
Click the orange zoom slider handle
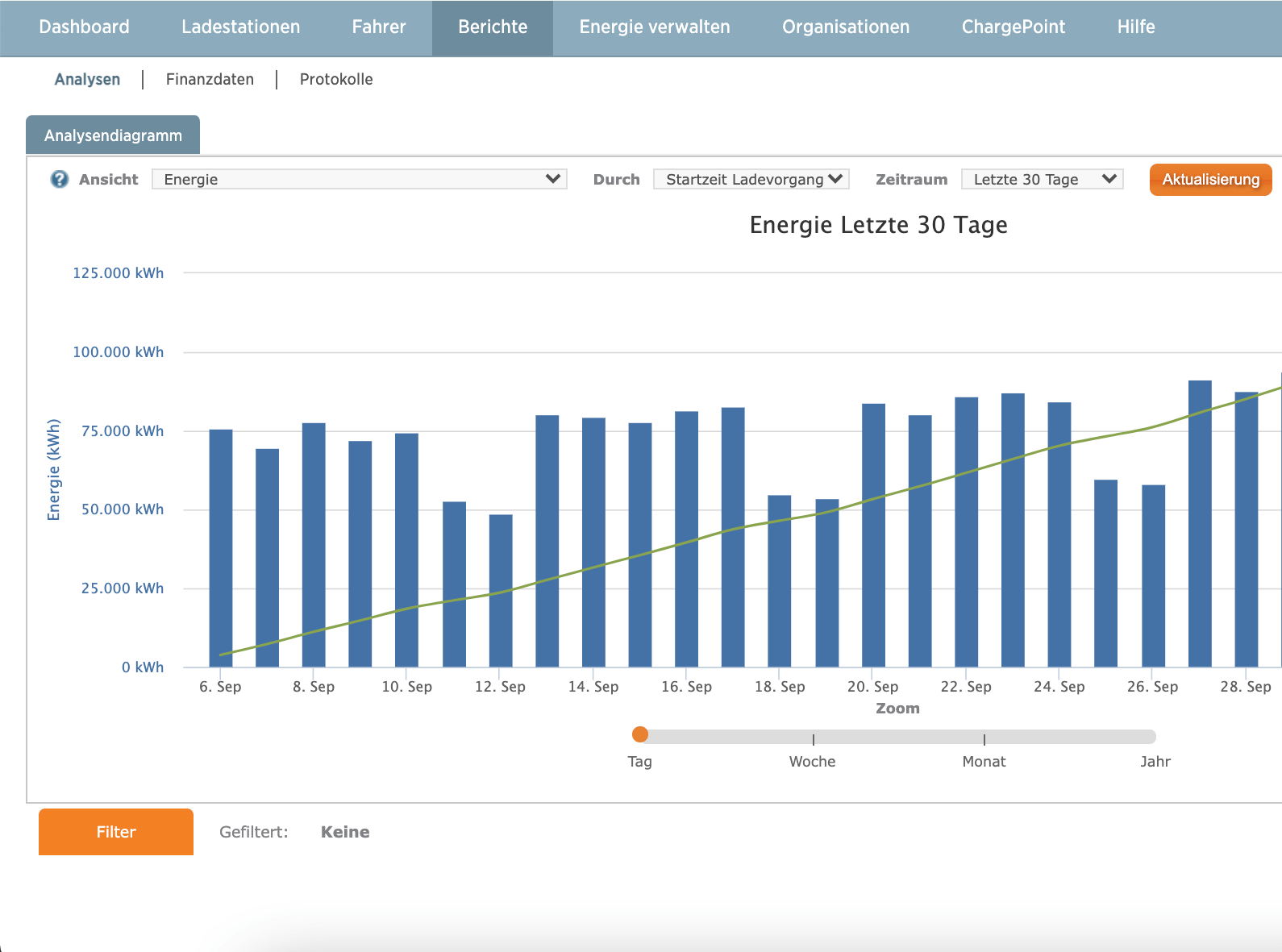pyautogui.click(x=640, y=734)
